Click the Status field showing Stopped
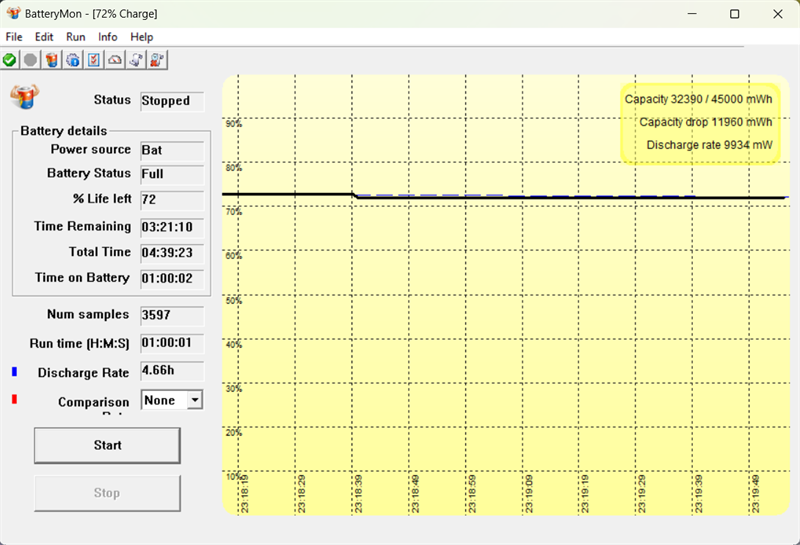This screenshot has height=545, width=800. click(x=172, y=101)
